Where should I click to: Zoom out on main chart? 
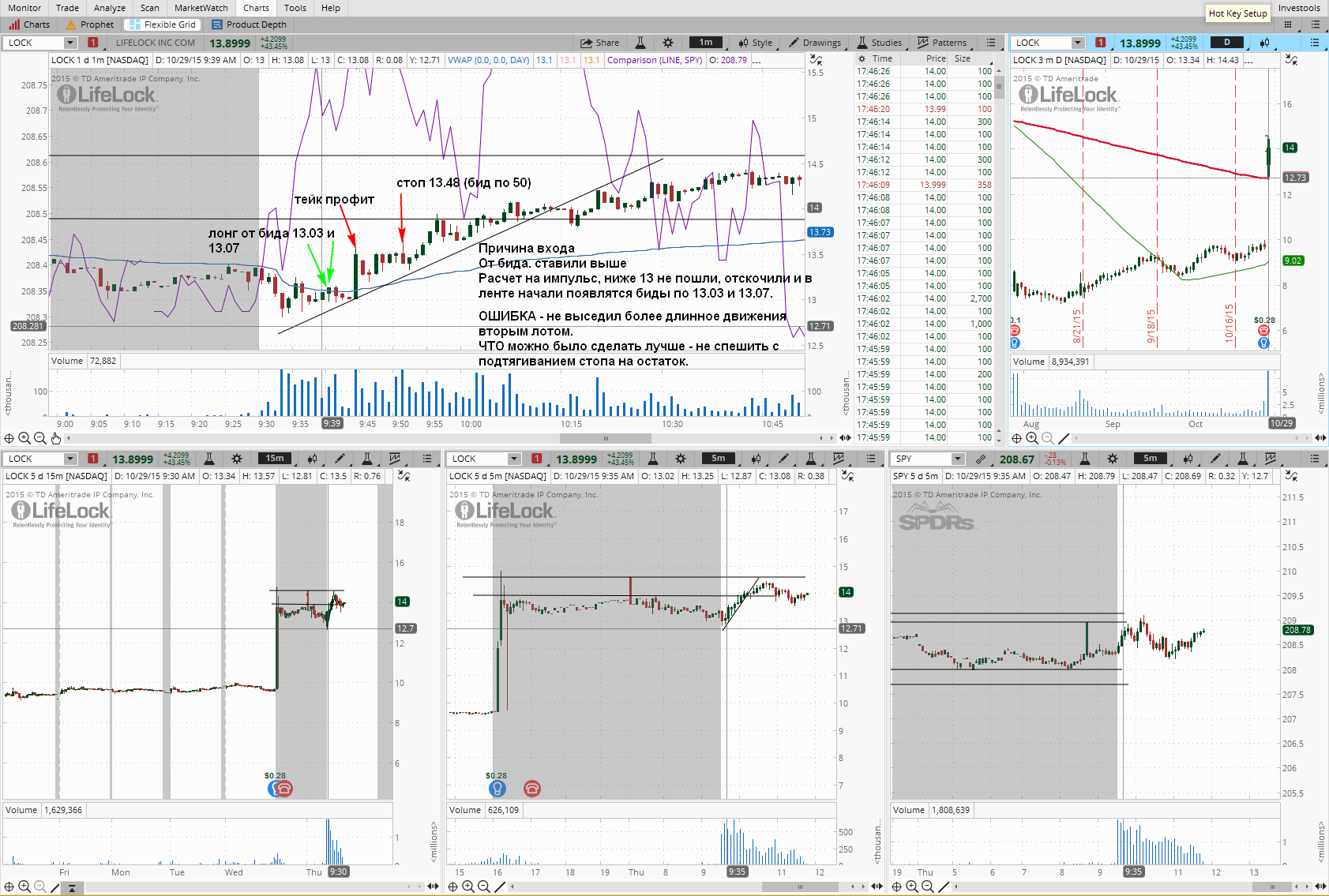[x=39, y=438]
